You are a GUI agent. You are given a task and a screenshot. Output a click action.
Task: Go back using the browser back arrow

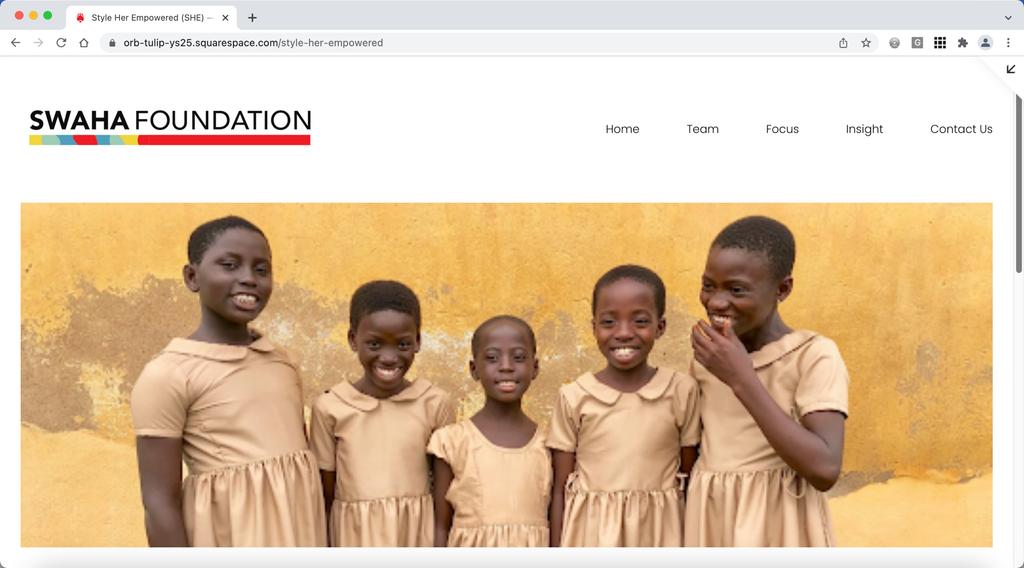click(16, 42)
